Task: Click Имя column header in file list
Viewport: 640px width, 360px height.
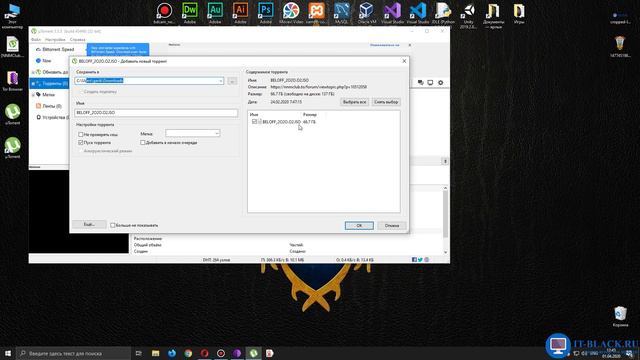Action: [x=275, y=115]
